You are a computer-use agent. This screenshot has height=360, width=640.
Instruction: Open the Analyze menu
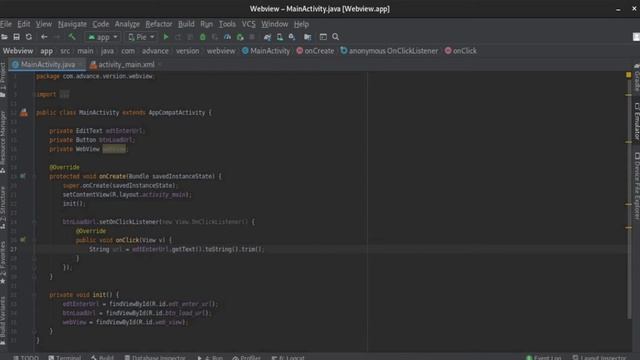coord(127,24)
